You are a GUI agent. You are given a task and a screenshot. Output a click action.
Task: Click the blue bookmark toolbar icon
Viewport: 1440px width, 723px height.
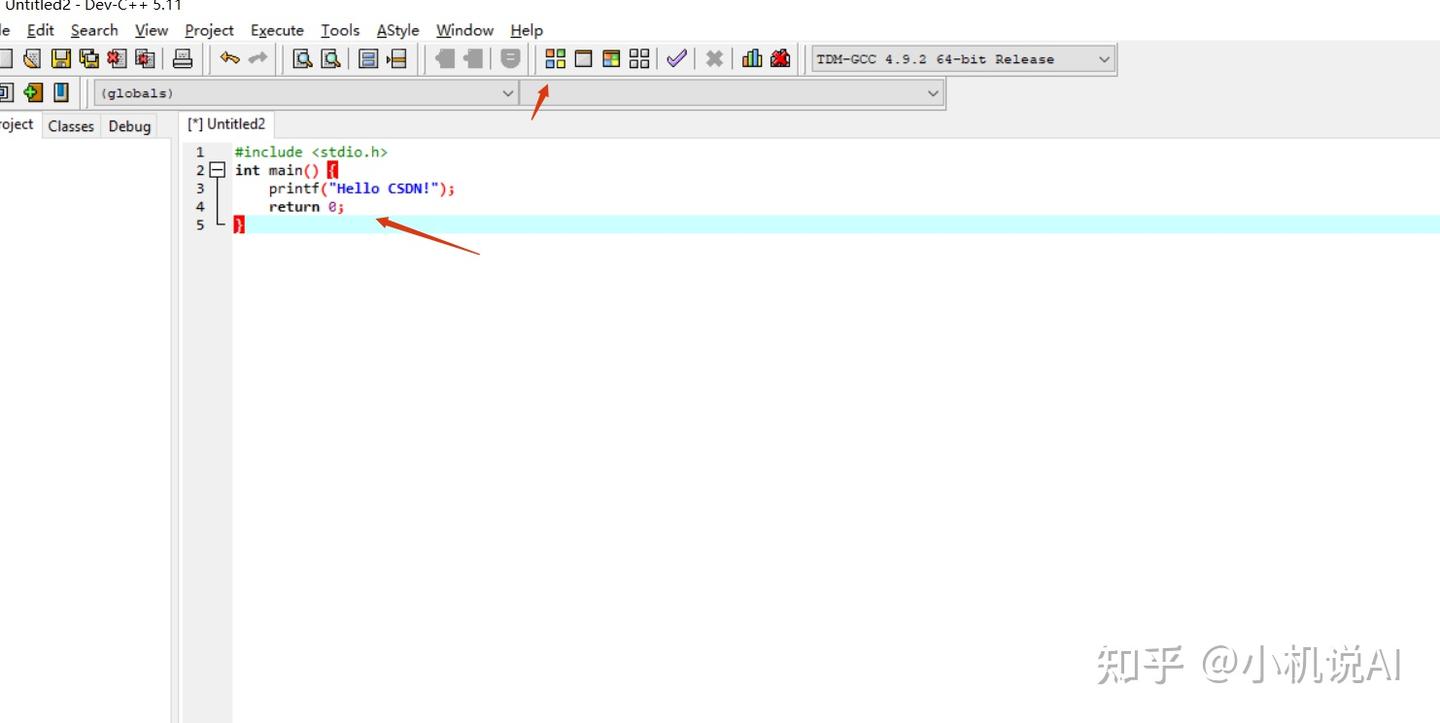[61, 93]
